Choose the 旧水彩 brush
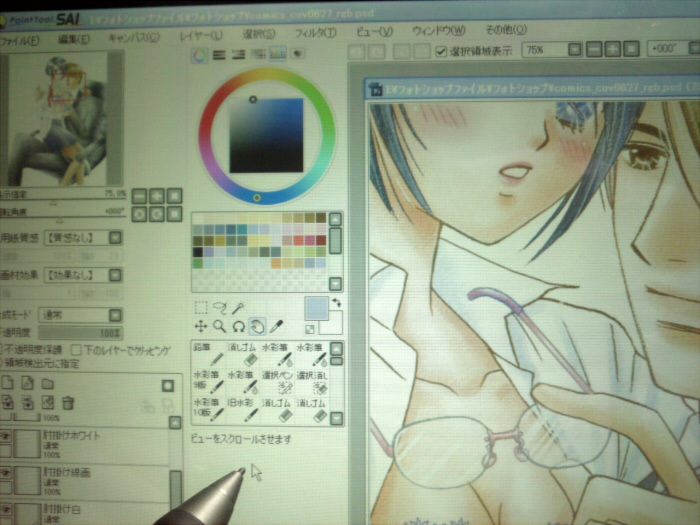Screen dimensions: 700x525 (x=243, y=410)
